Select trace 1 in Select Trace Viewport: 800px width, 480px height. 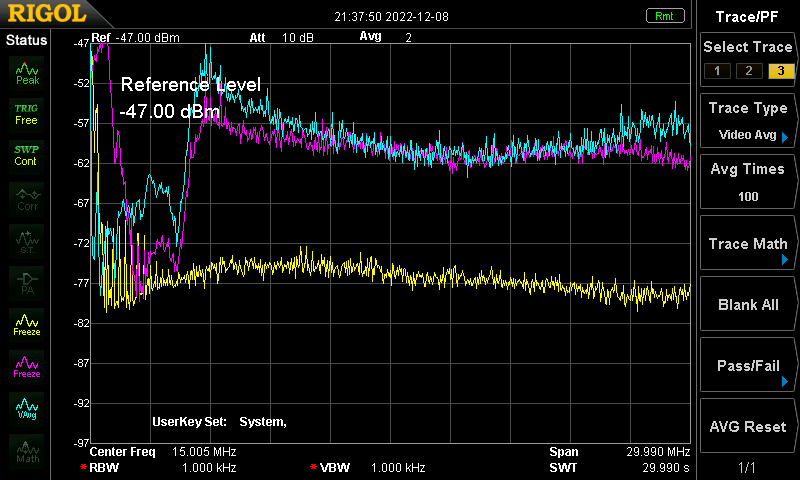click(x=717, y=71)
